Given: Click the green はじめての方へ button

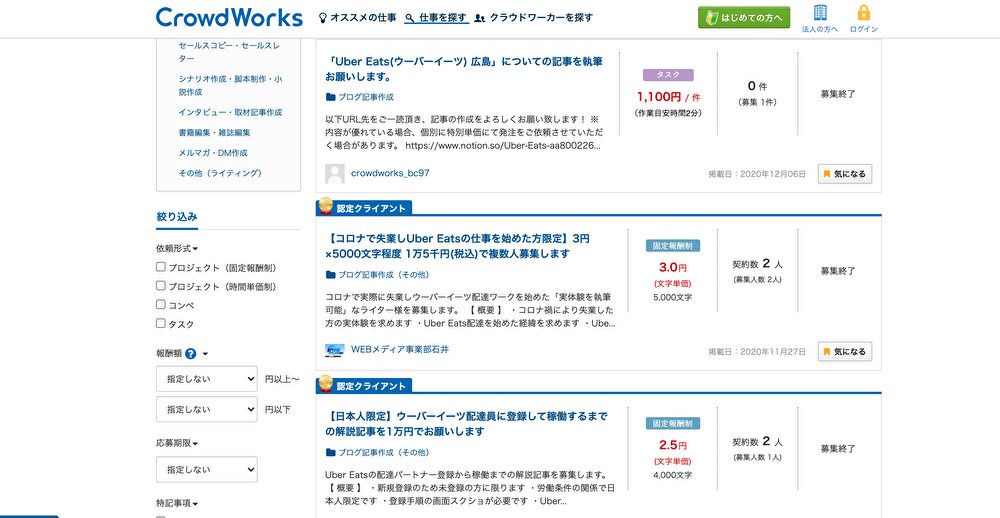Looking at the screenshot, I should point(744,18).
